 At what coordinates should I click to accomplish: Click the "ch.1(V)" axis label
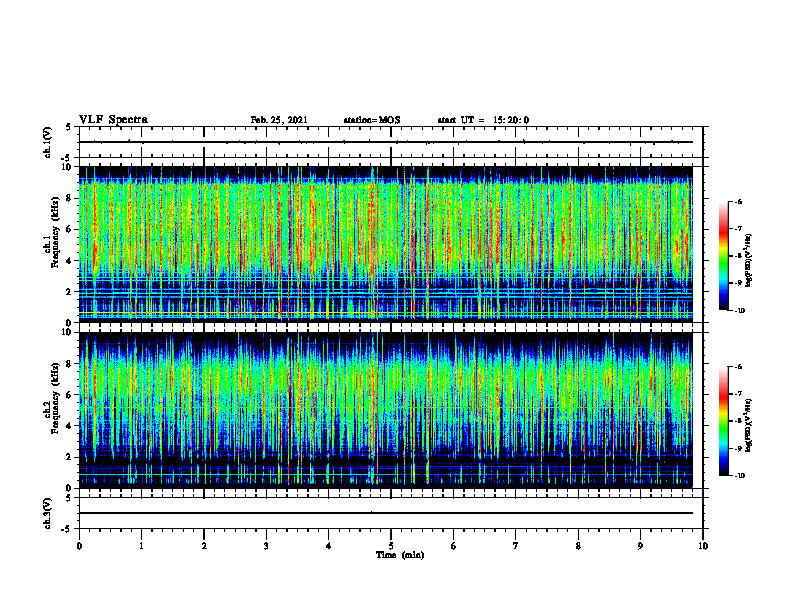pos(48,142)
